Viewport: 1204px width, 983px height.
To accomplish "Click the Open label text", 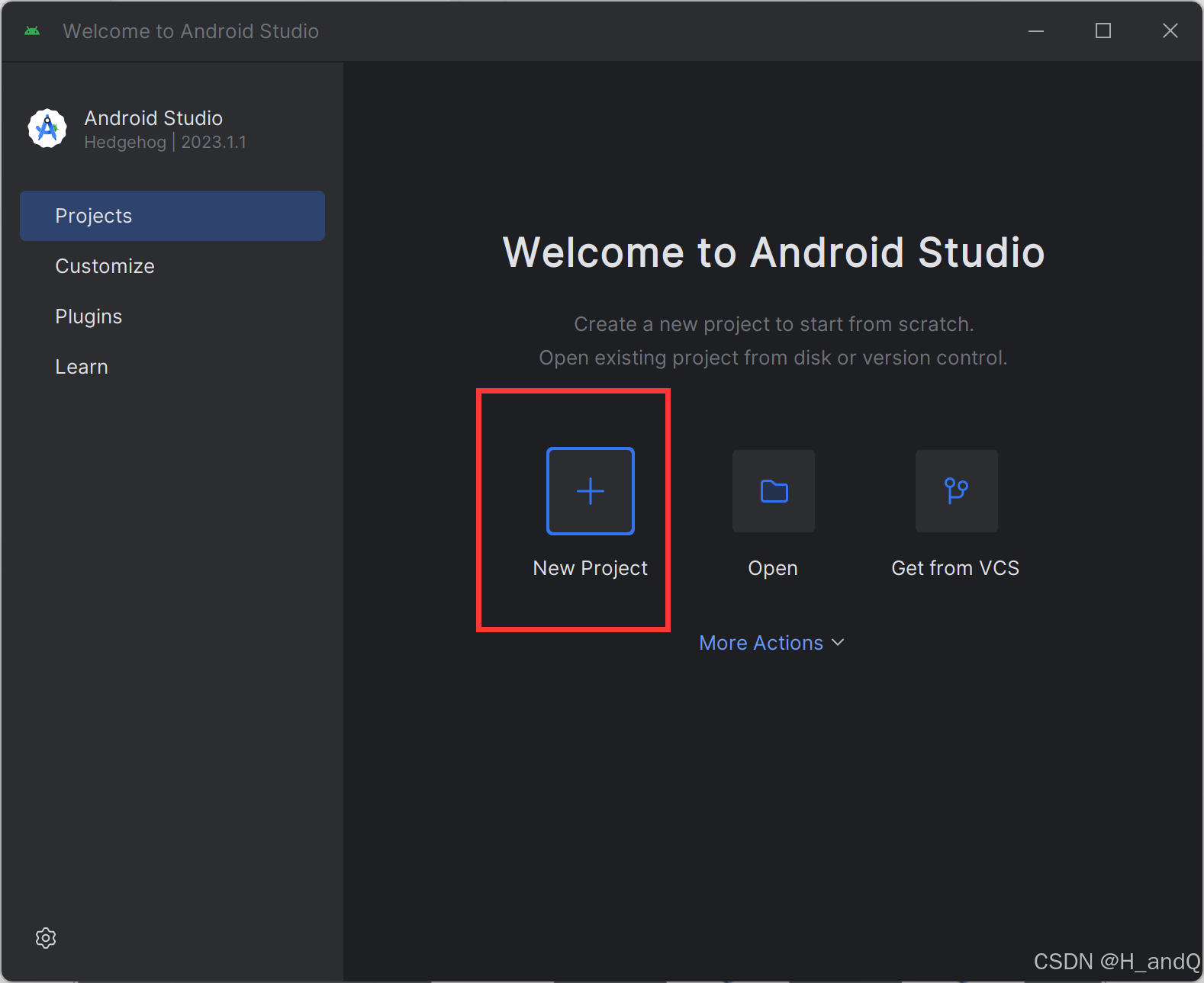I will [x=773, y=568].
